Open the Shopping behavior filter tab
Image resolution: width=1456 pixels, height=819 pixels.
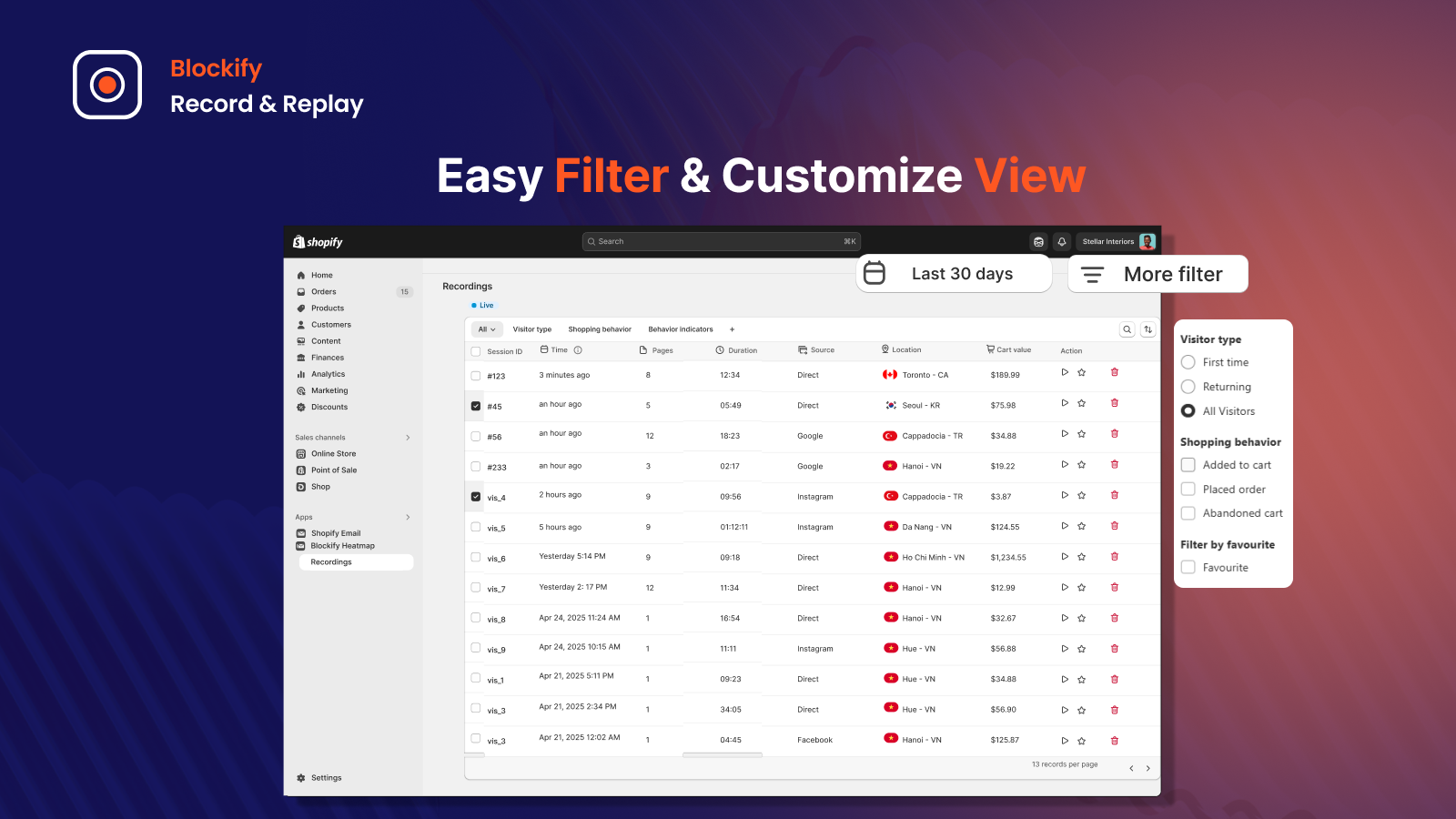[600, 329]
